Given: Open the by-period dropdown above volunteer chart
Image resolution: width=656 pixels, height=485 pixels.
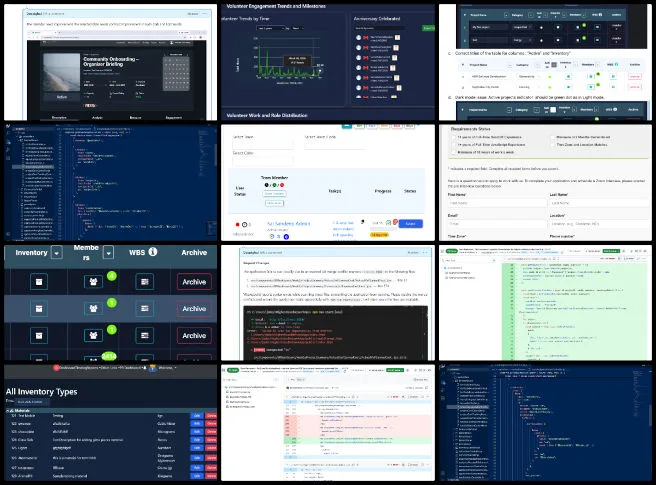Looking at the screenshot, I should coord(297,28).
